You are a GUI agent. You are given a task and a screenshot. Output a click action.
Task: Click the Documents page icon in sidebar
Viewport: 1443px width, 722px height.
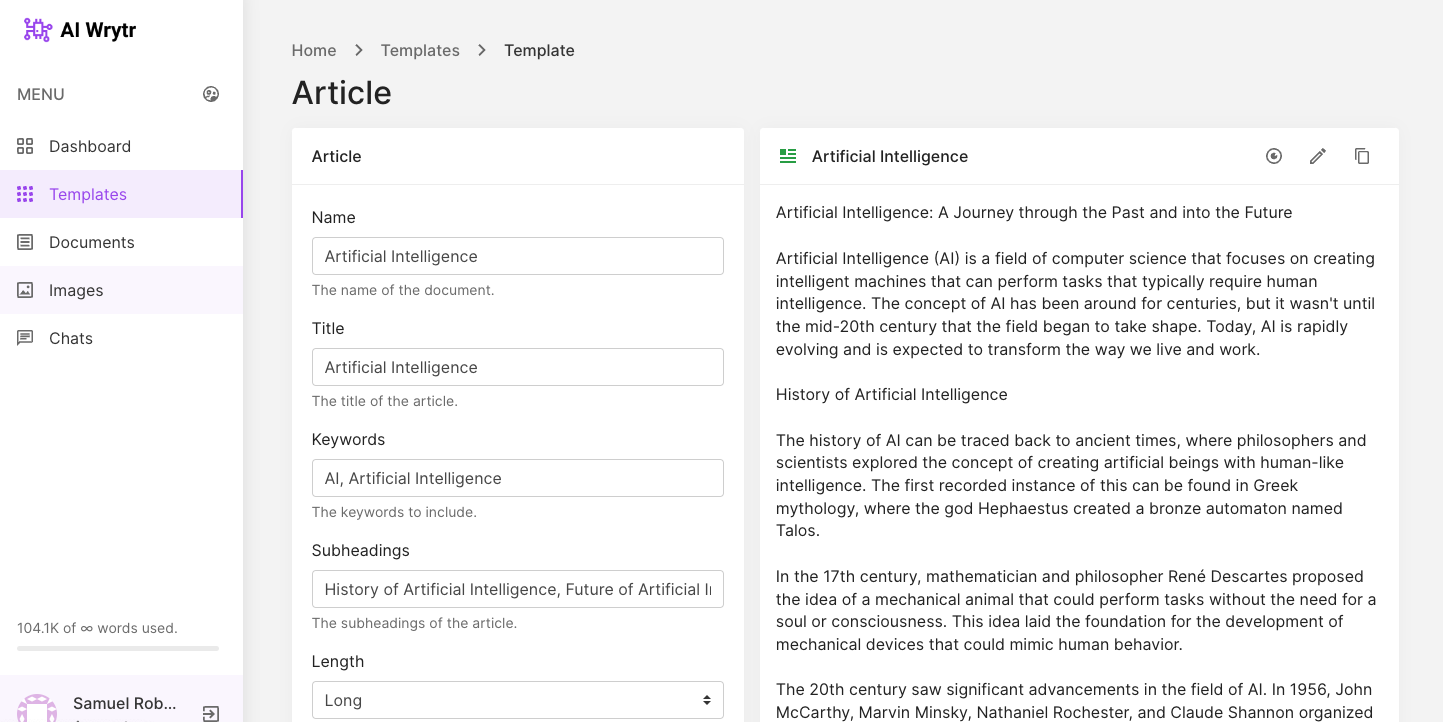click(25, 242)
